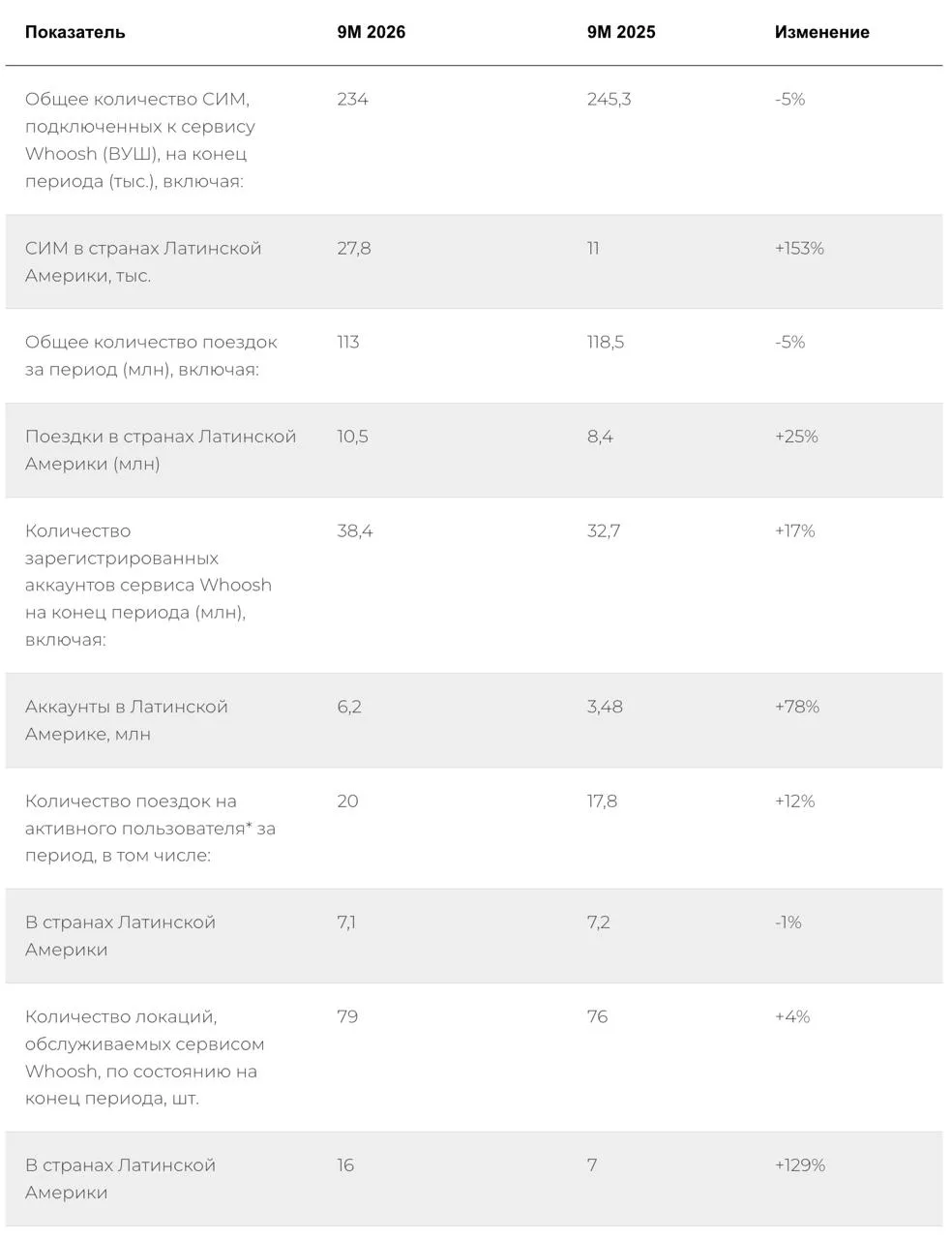
Task: Select Поездки в странах Латинской Америки row label
Action: click(161, 450)
